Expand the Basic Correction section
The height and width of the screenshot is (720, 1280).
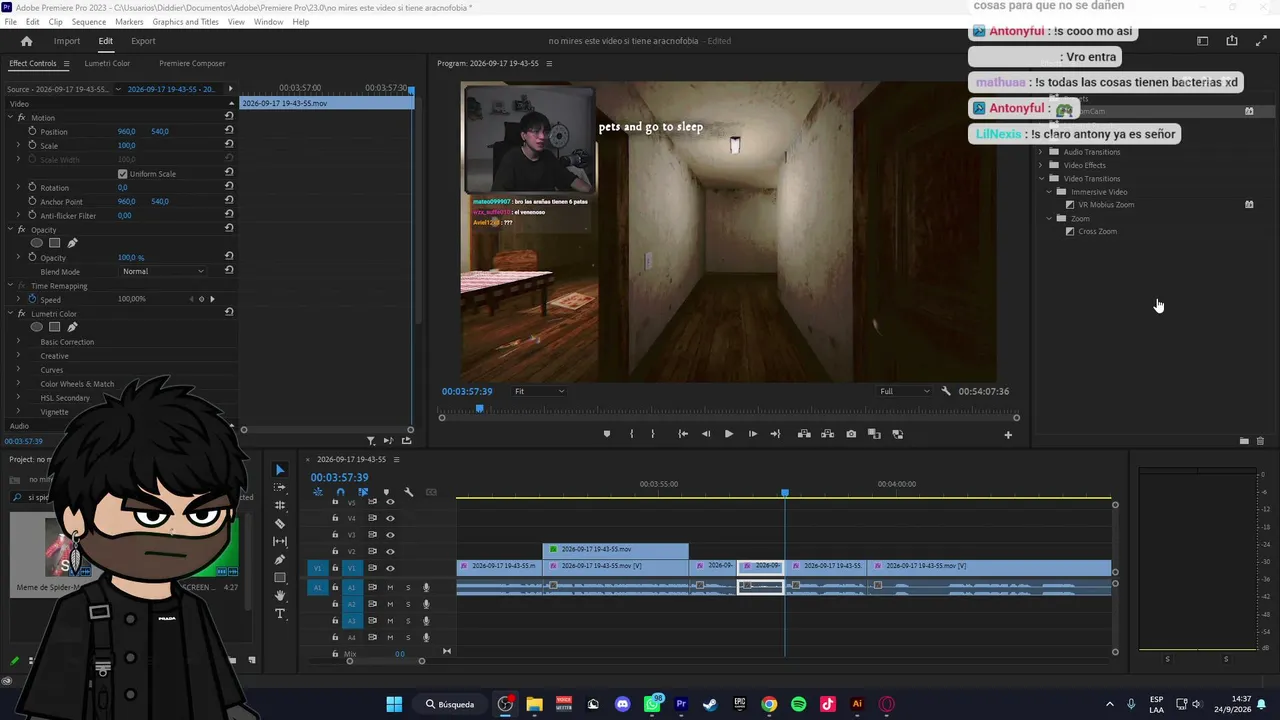click(x=66, y=342)
